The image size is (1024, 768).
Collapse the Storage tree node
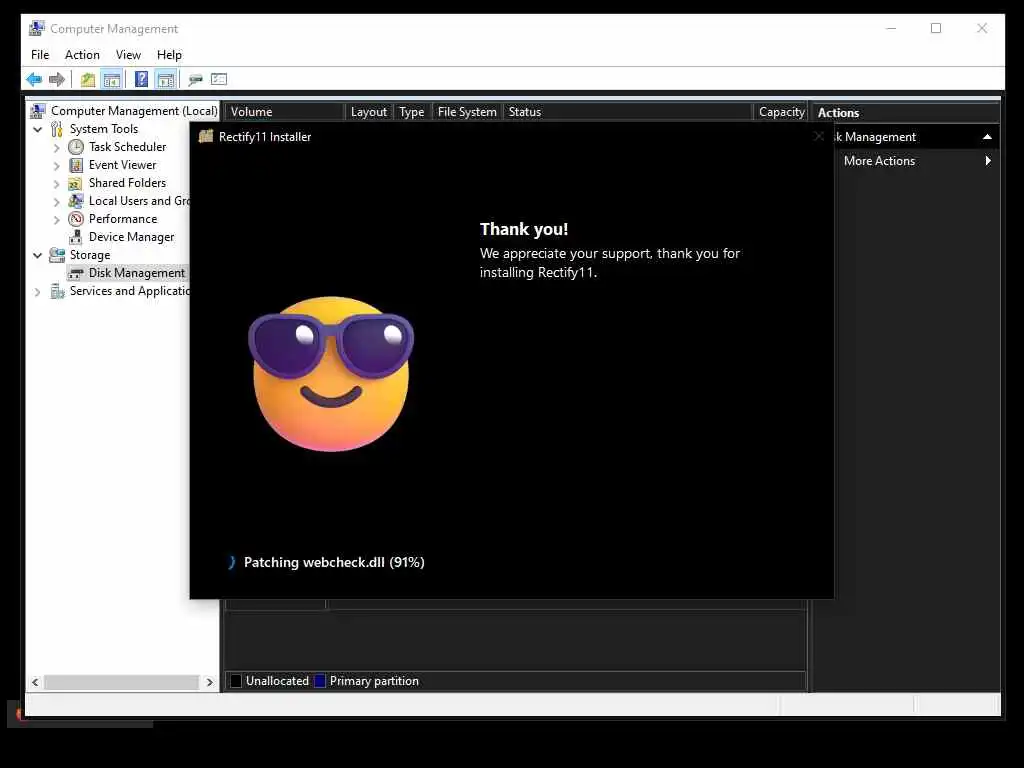(x=38, y=255)
